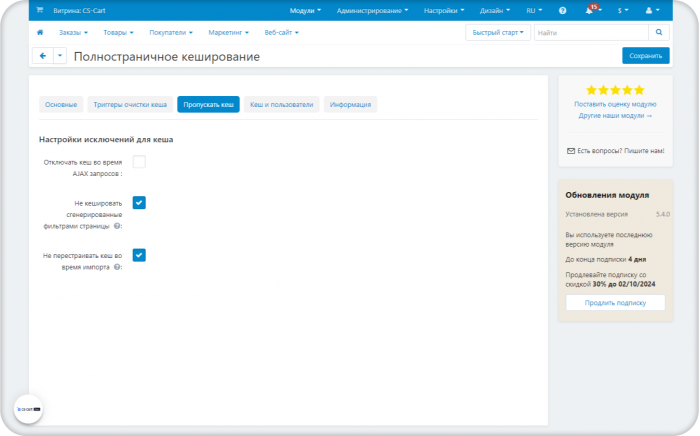Open the Дизайн dropdown menu

coord(495,10)
